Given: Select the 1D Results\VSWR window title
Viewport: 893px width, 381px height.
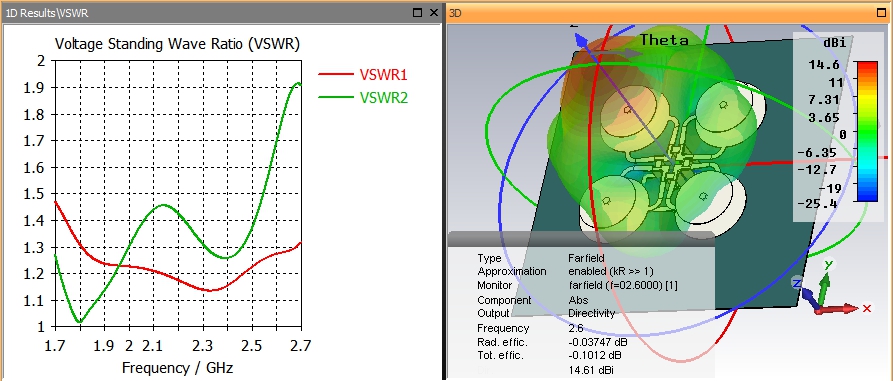Looking at the screenshot, I should 47,13.
